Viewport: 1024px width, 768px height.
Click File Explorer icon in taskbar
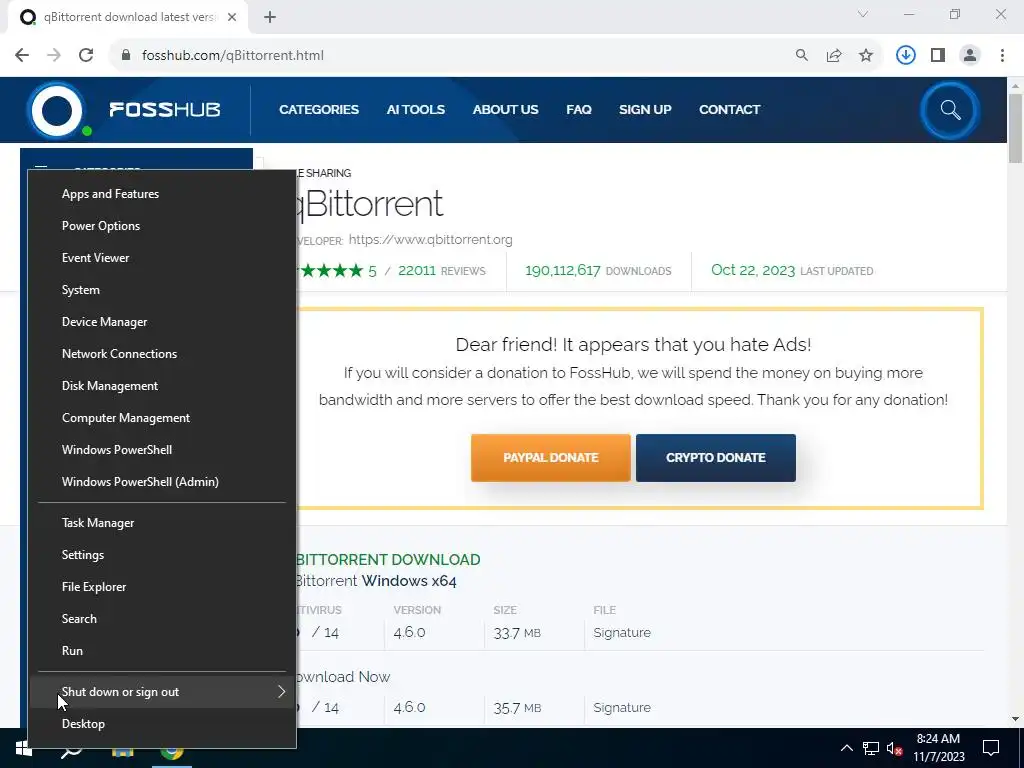pyautogui.click(x=122, y=751)
